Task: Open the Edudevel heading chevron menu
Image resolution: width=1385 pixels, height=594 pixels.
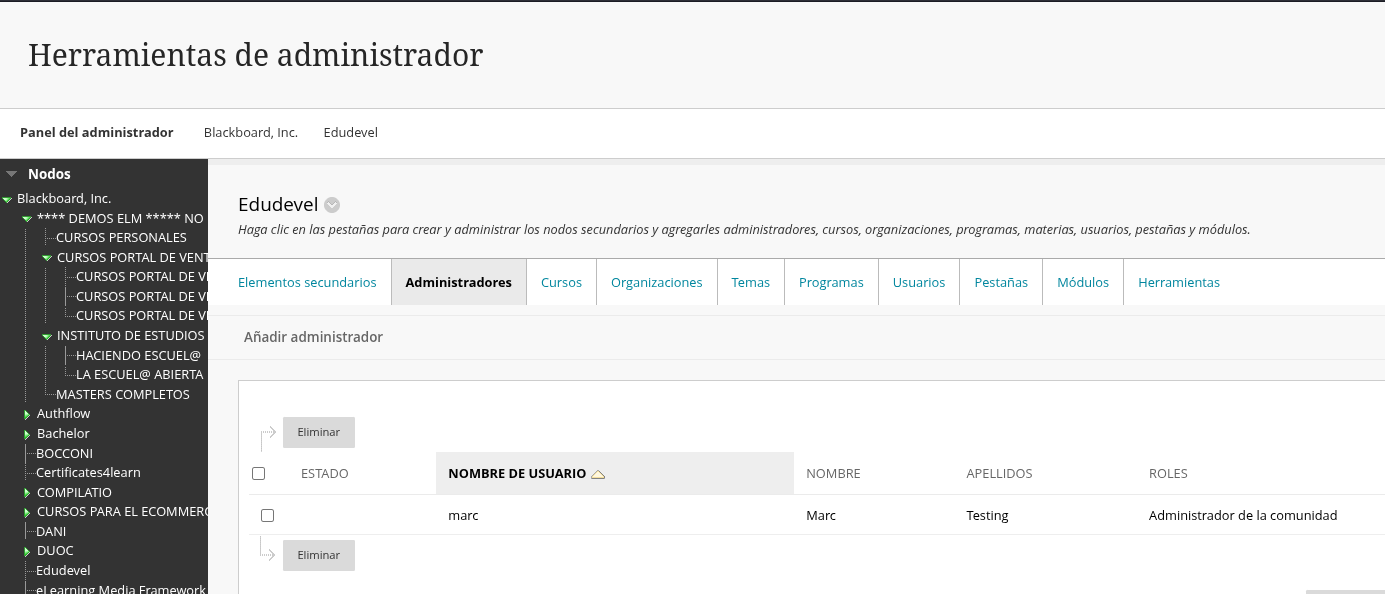Action: [x=333, y=205]
